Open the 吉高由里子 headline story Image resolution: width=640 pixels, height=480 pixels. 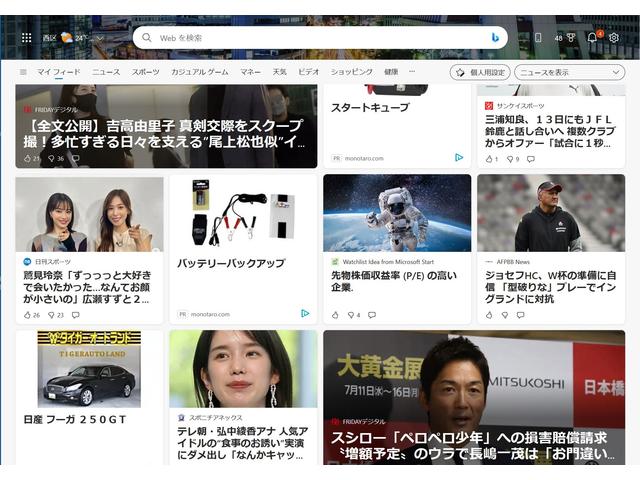tap(164, 133)
